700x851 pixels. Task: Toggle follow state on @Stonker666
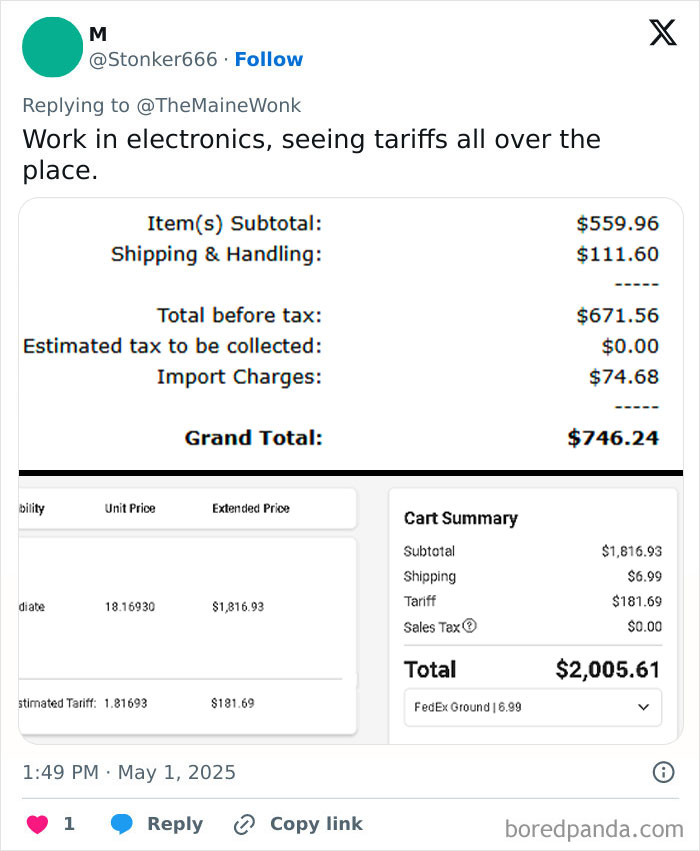pyautogui.click(x=268, y=59)
